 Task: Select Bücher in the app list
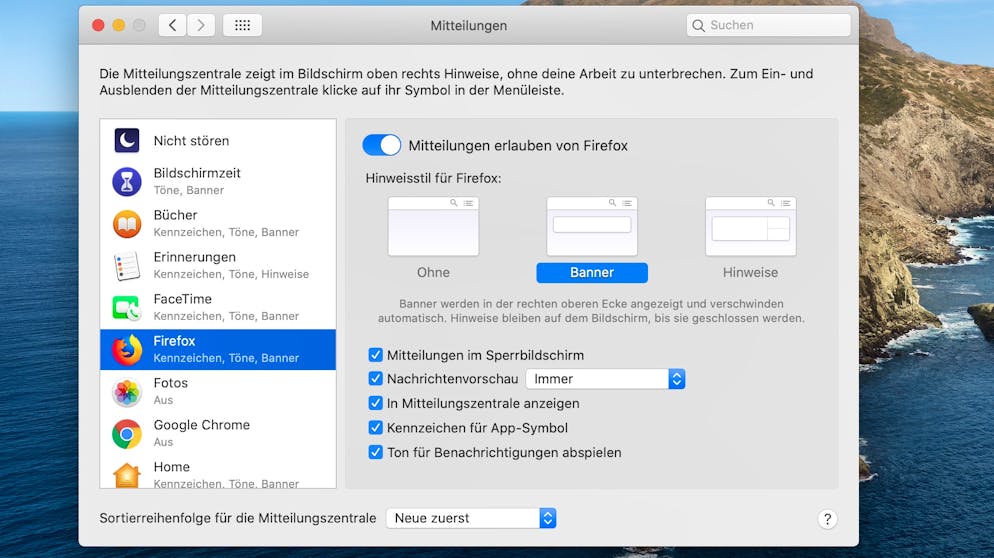218,224
